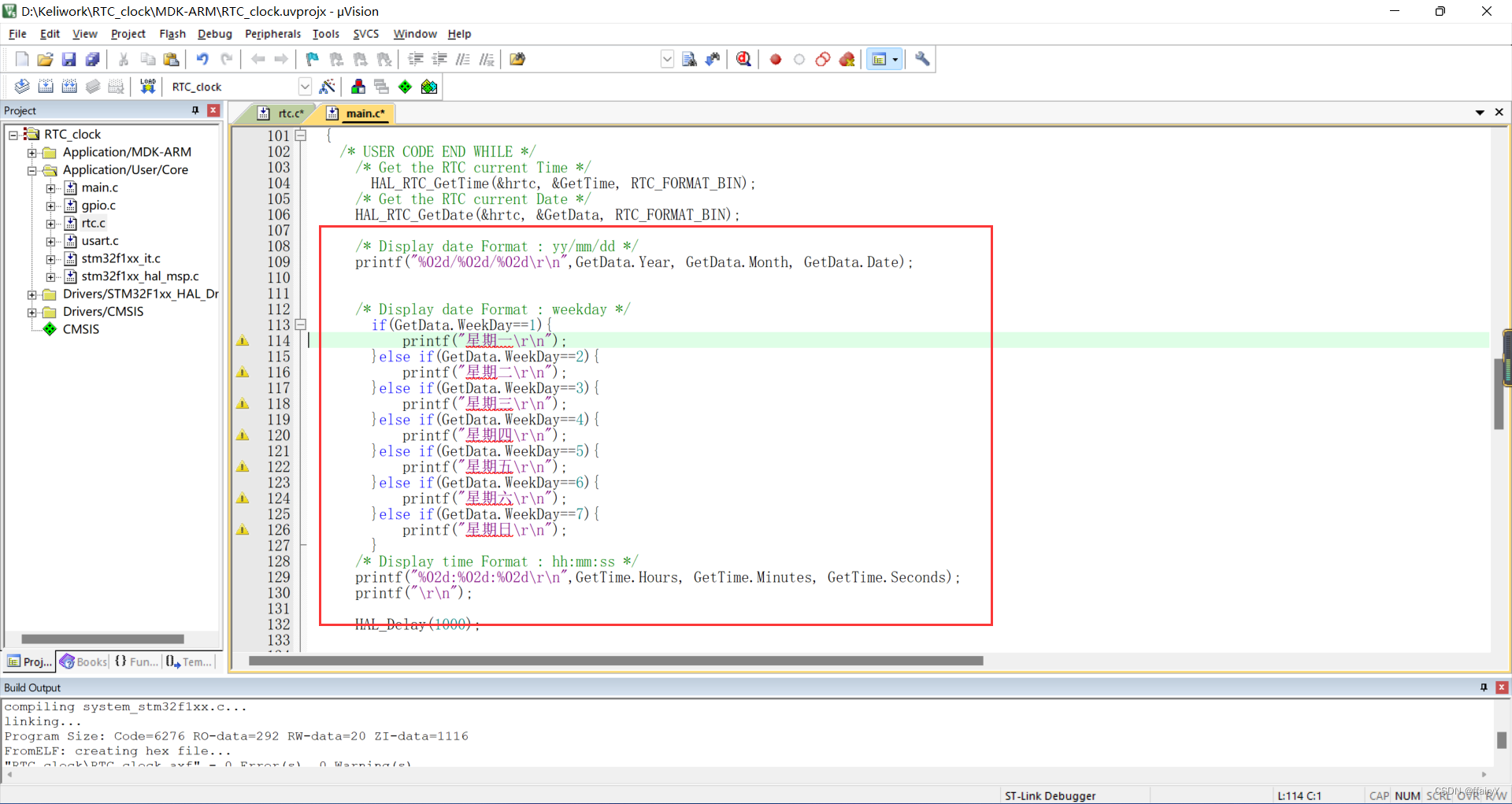Click the editor vertical scrollbar thumb

click(x=1499, y=394)
